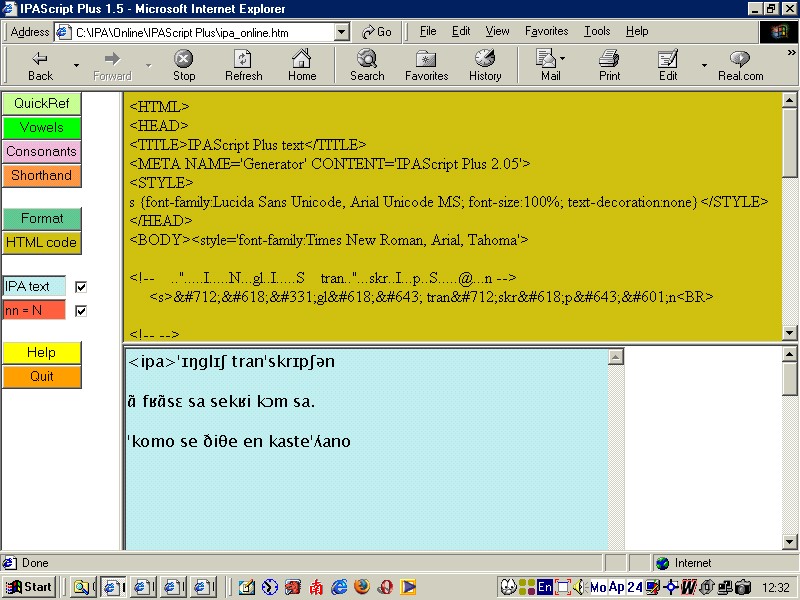Click the line 'komo se ðiθe en kaste'ʎano

point(239,441)
